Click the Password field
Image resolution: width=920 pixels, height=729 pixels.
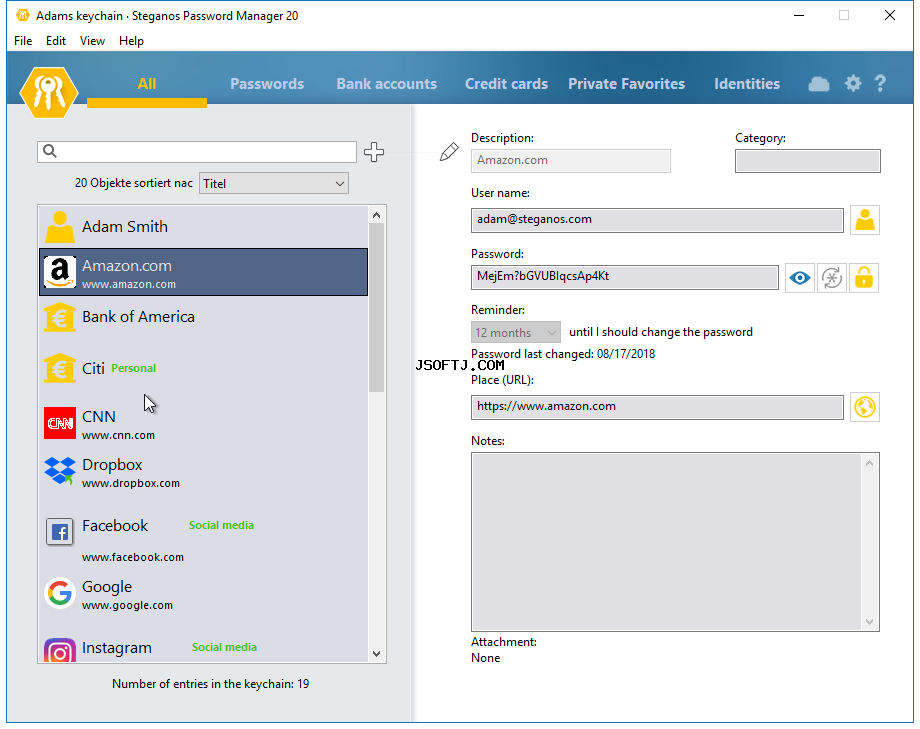(x=625, y=277)
